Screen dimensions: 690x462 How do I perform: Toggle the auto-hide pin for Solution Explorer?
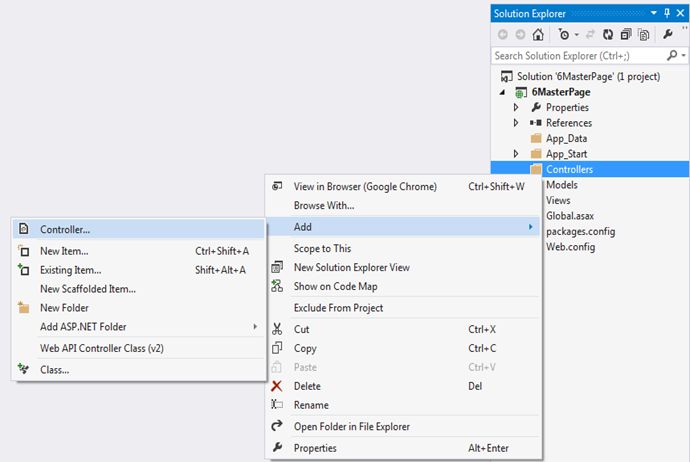[667, 13]
